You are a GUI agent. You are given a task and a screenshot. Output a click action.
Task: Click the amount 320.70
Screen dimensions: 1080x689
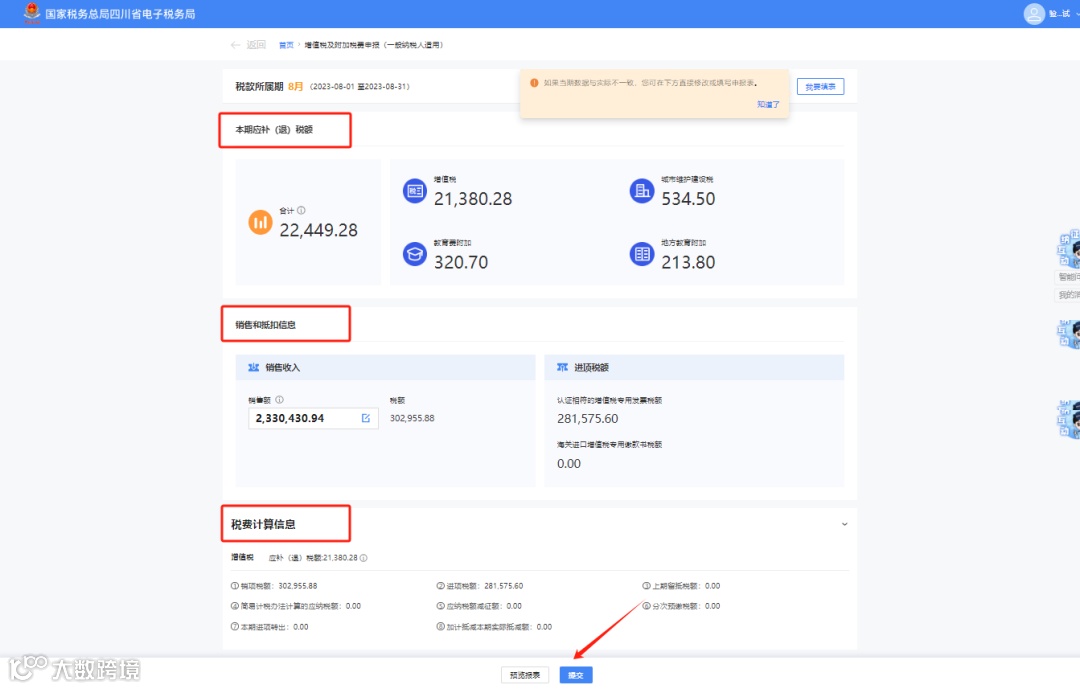[x=461, y=263]
